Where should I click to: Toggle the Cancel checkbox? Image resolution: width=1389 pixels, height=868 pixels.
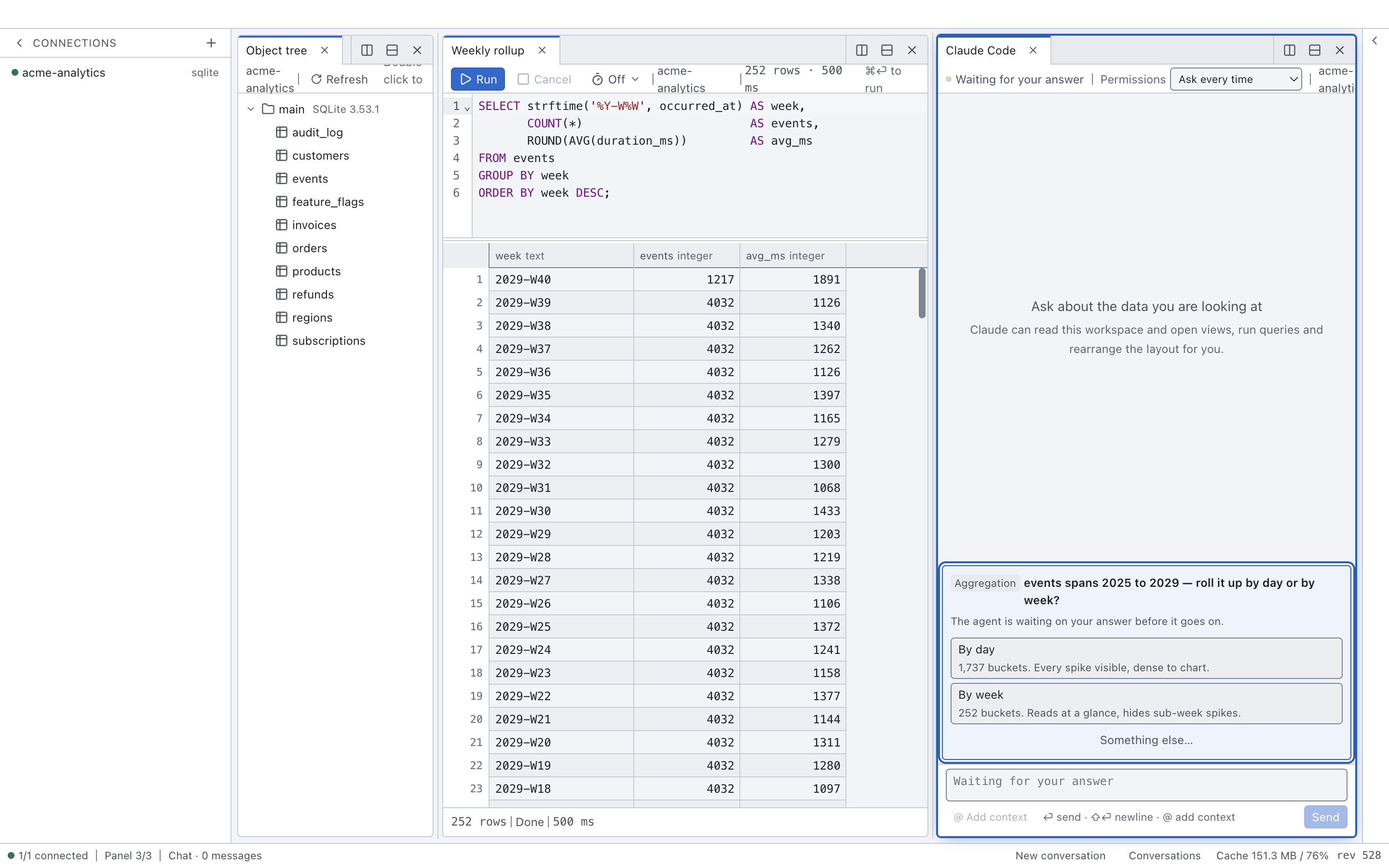[523, 79]
